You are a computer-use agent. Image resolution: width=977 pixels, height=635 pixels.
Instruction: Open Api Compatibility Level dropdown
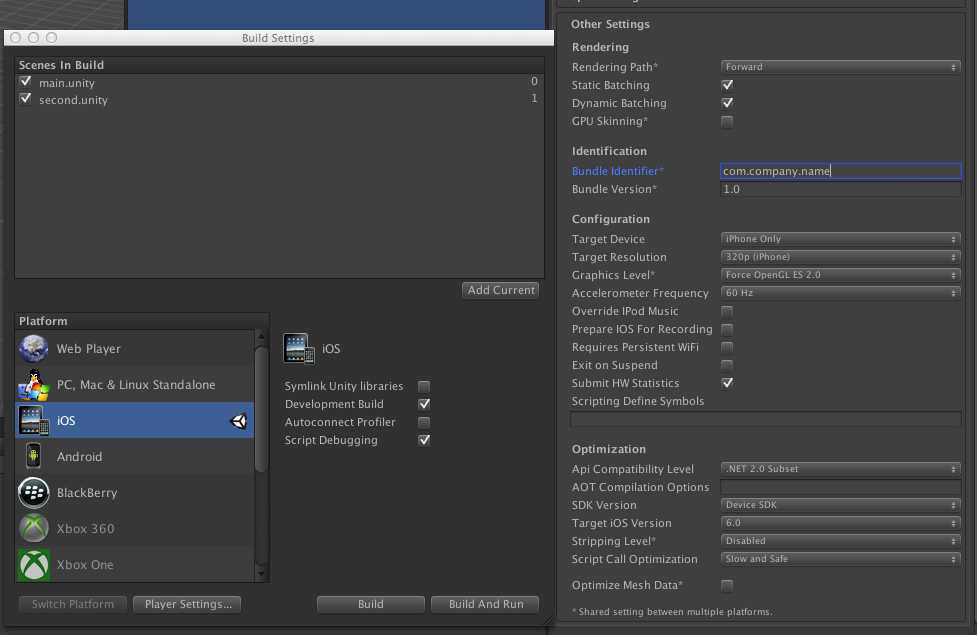coord(840,469)
